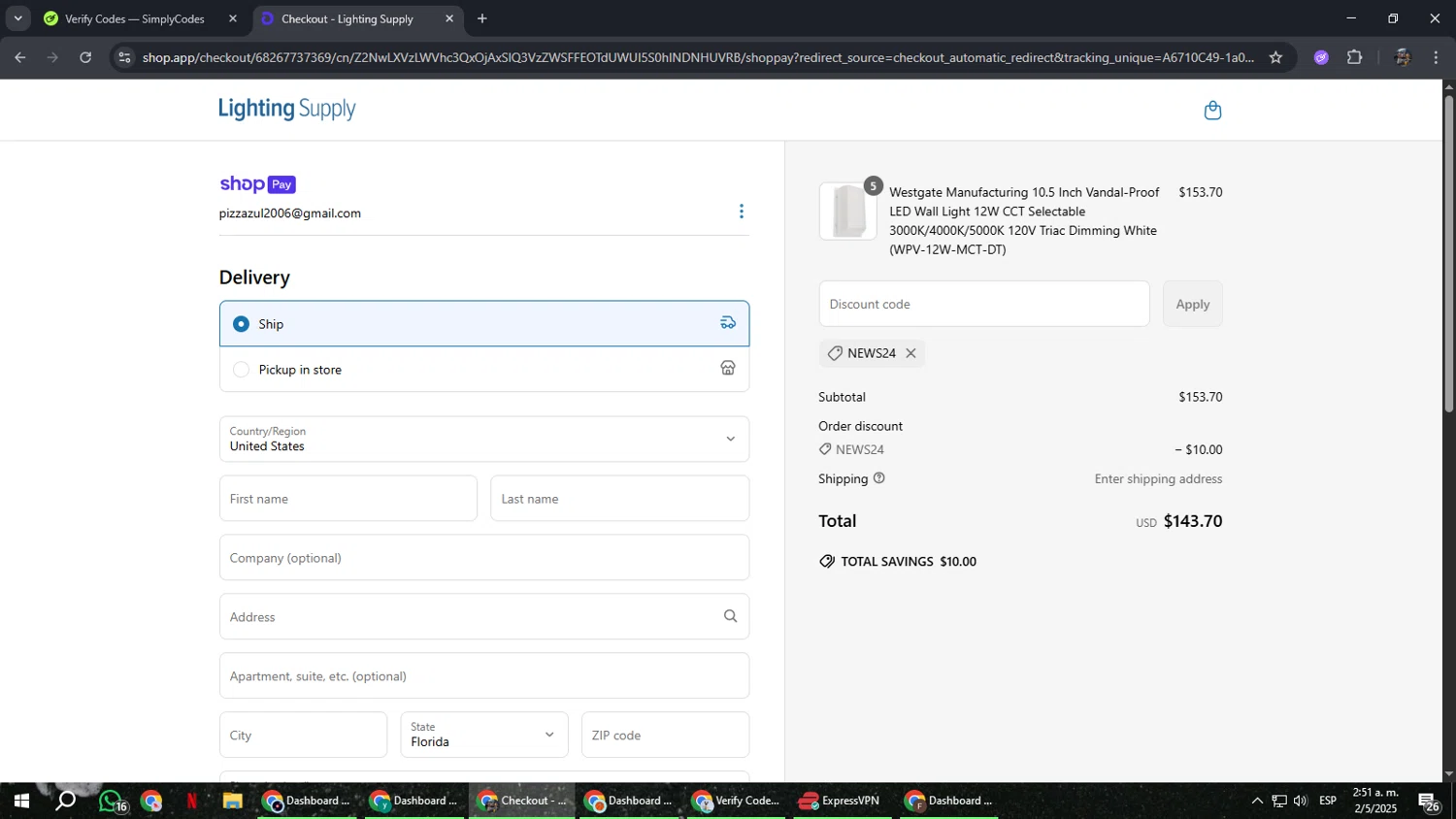Open the tab search dropdown arrow
1456x819 pixels.
click(x=17, y=18)
